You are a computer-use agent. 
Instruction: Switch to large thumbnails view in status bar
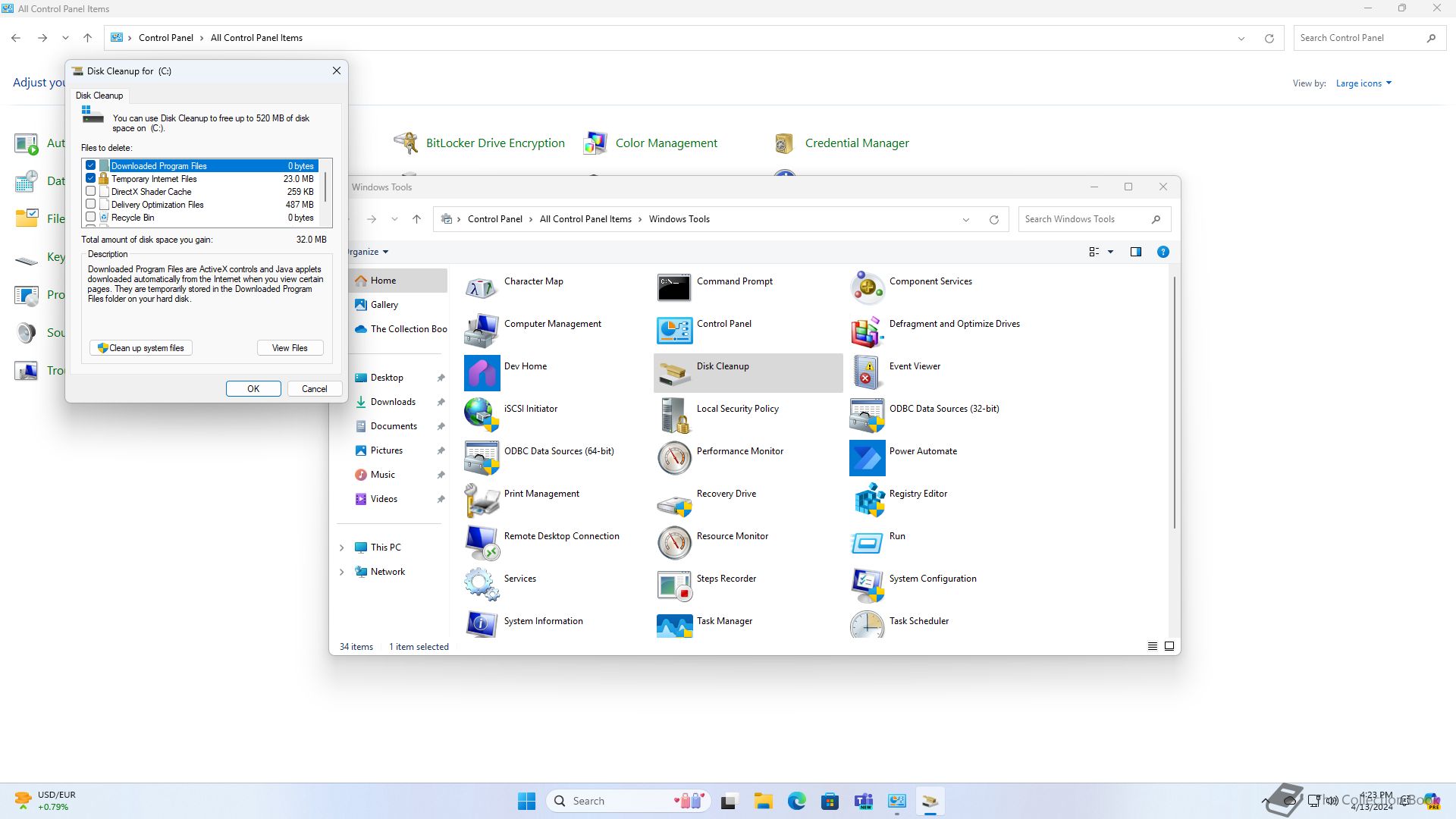tap(1169, 646)
